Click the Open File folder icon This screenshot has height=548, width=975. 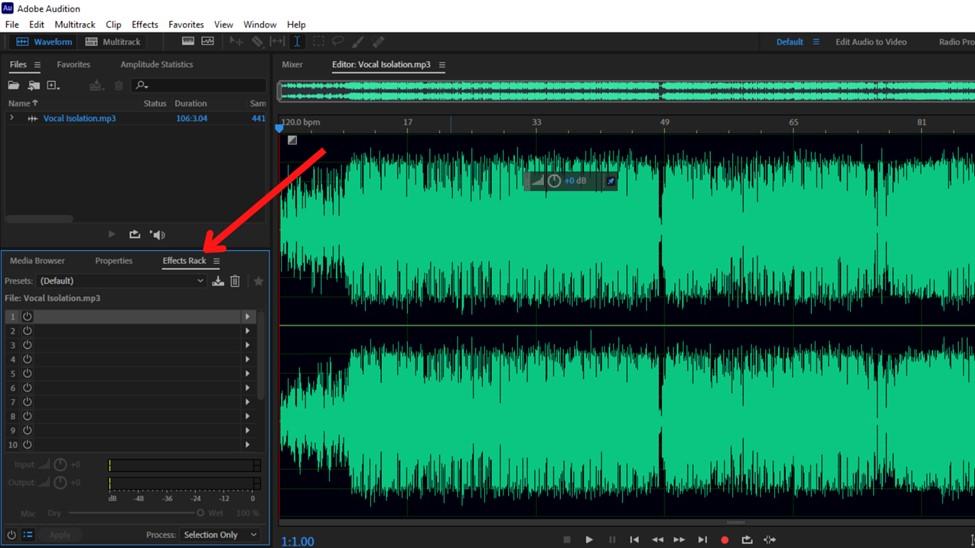point(14,86)
